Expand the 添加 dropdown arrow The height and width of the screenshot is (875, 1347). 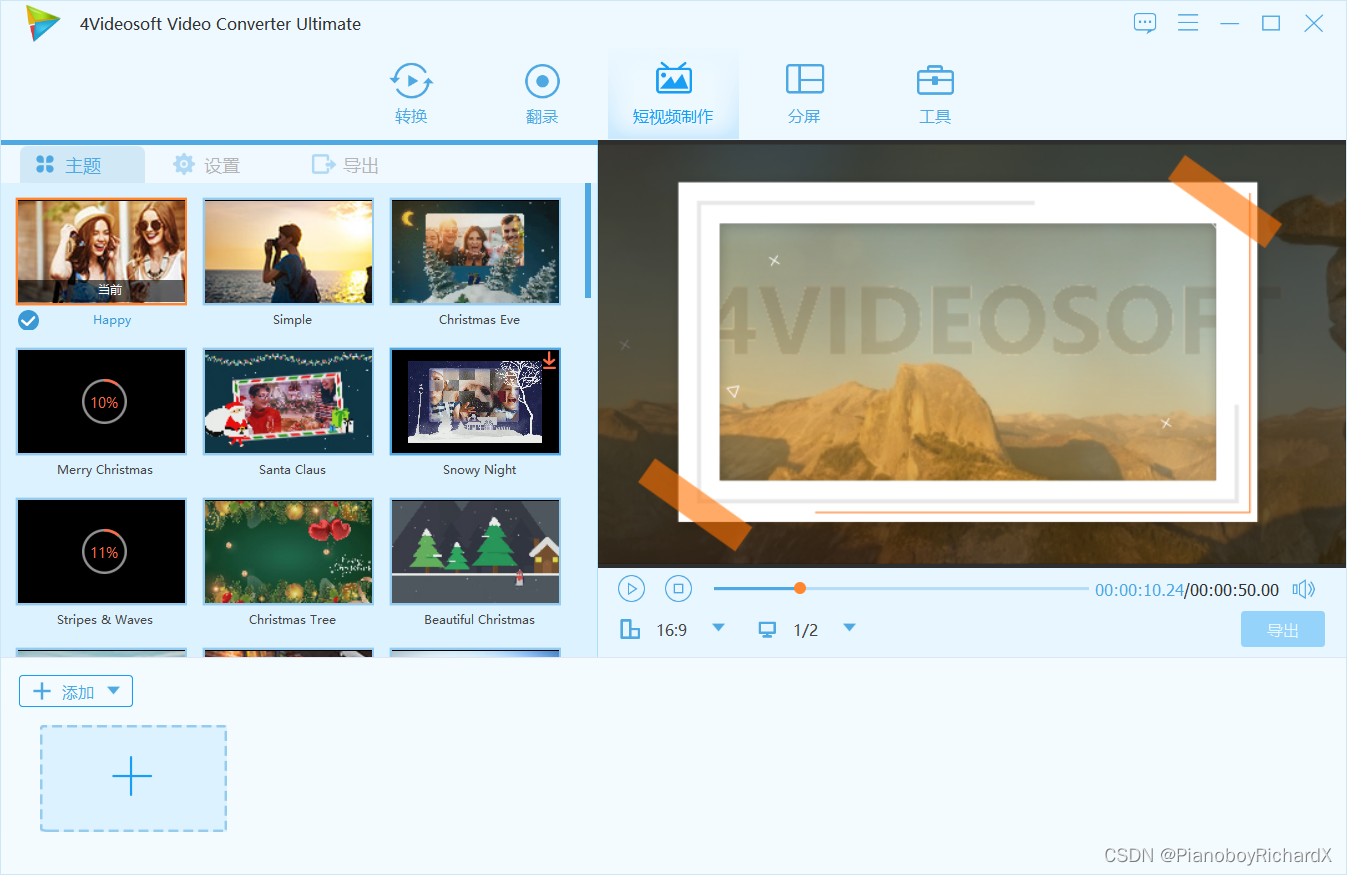pos(113,691)
